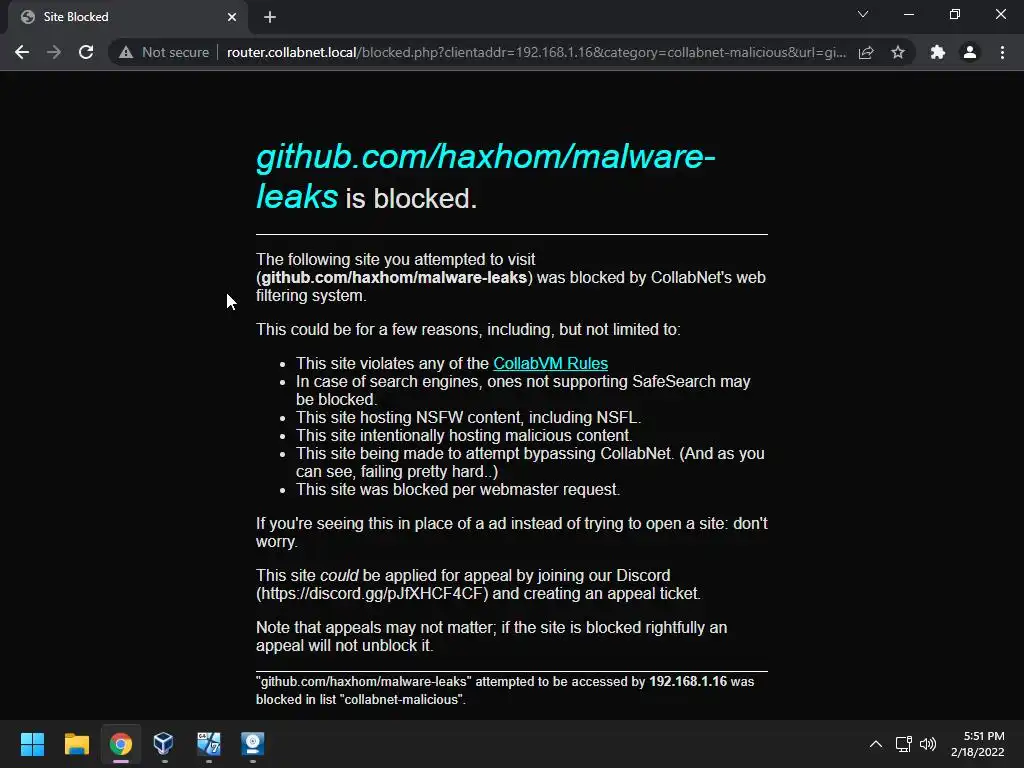Viewport: 1024px width, 768px height.
Task: Click 'intentionally hosting malicious content' bullet
Action: point(464,436)
